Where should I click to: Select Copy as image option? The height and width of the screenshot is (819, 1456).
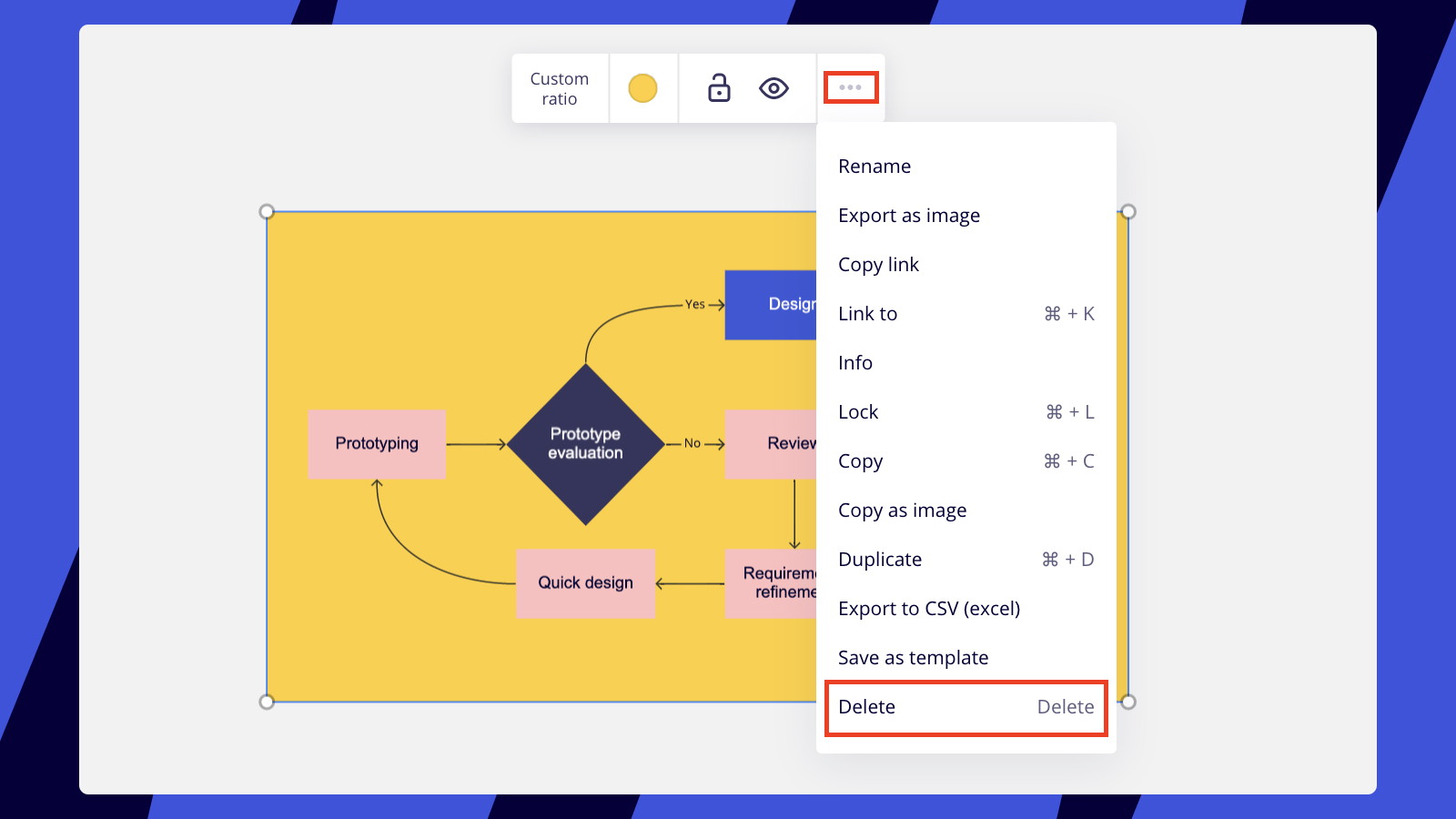pyautogui.click(x=902, y=511)
